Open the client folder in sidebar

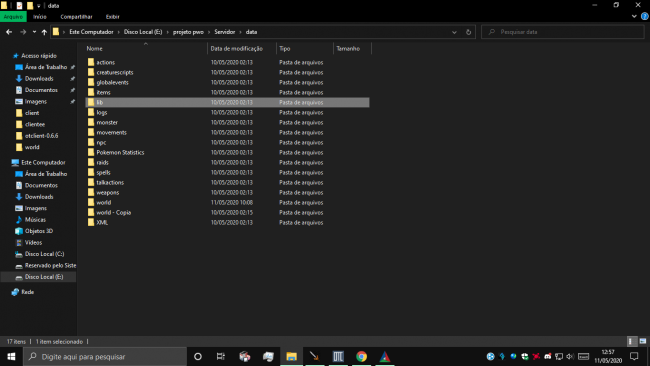tap(32, 113)
